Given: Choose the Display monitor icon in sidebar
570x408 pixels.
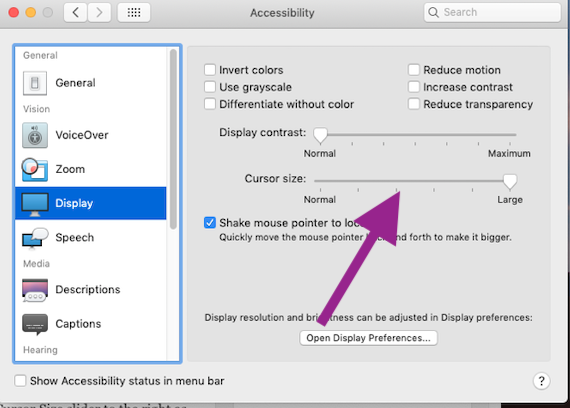Looking at the screenshot, I should (x=35, y=204).
